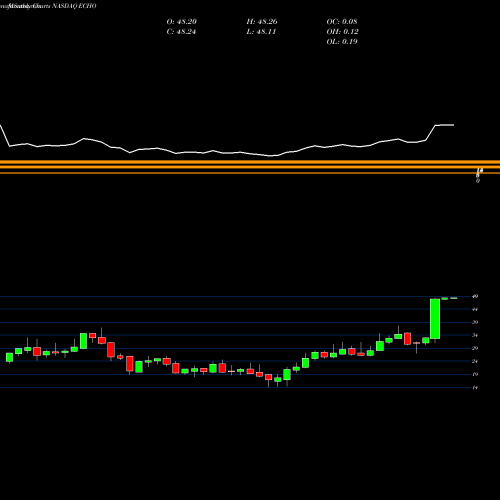
Task: Click the 14 price axis label
Action: [x=475, y=388]
